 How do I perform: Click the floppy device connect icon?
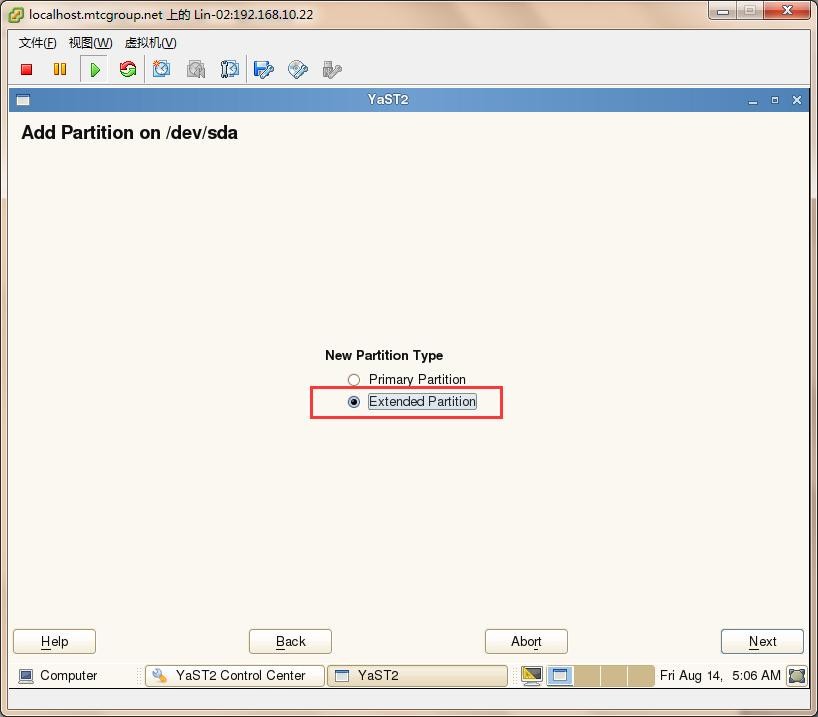(263, 69)
